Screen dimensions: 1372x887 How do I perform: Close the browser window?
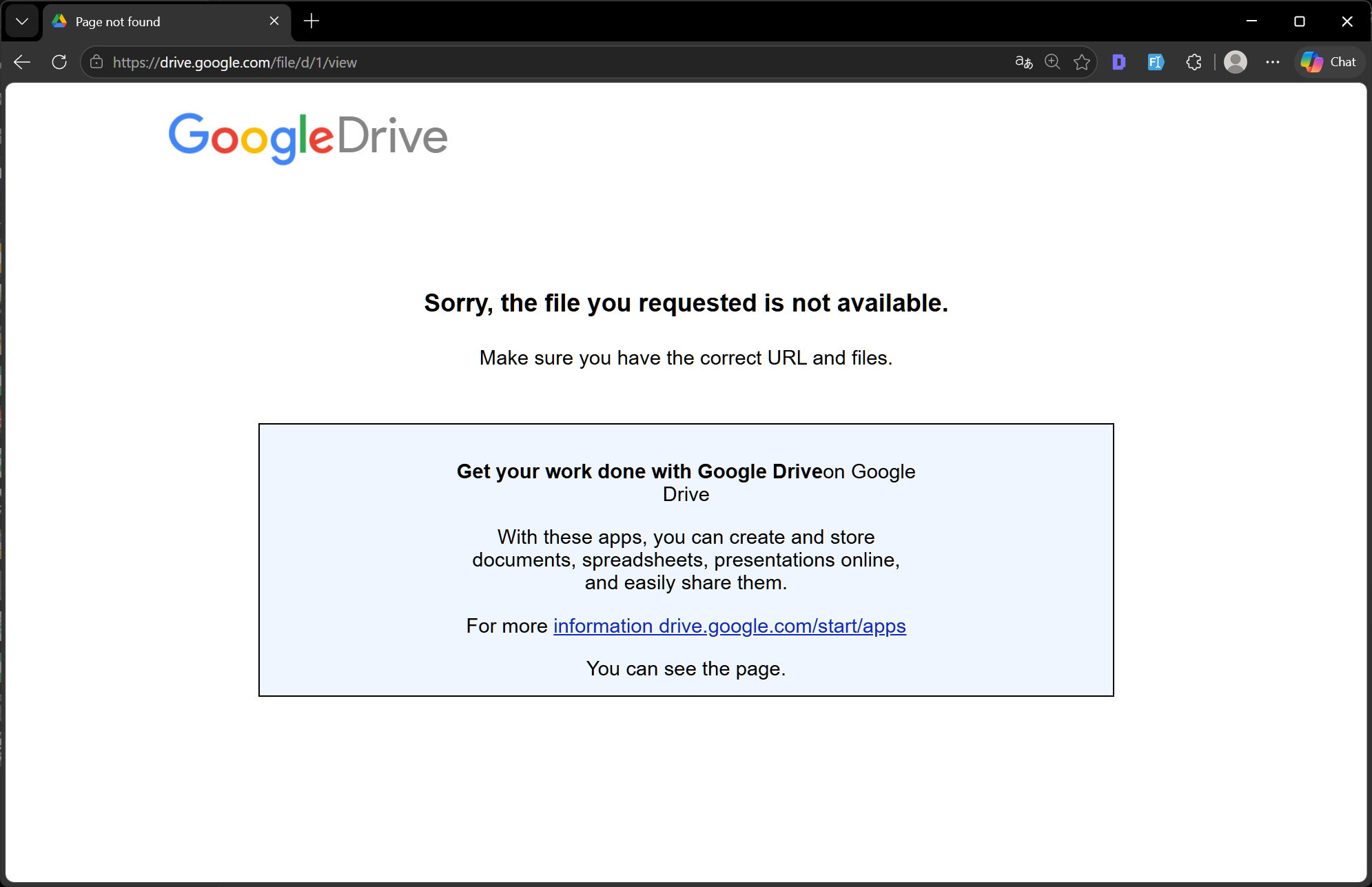[x=1347, y=21]
